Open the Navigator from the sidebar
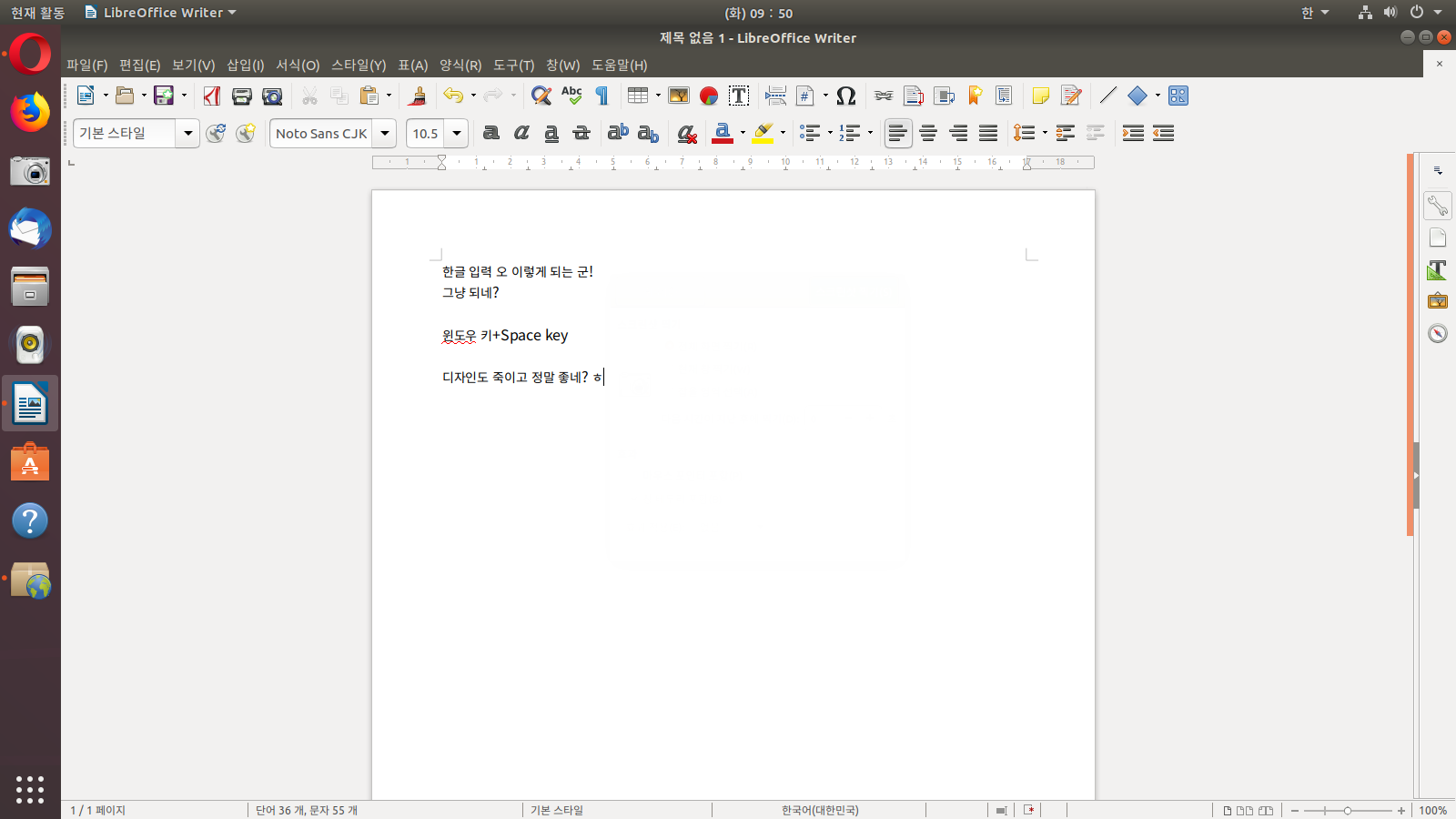 point(1438,333)
